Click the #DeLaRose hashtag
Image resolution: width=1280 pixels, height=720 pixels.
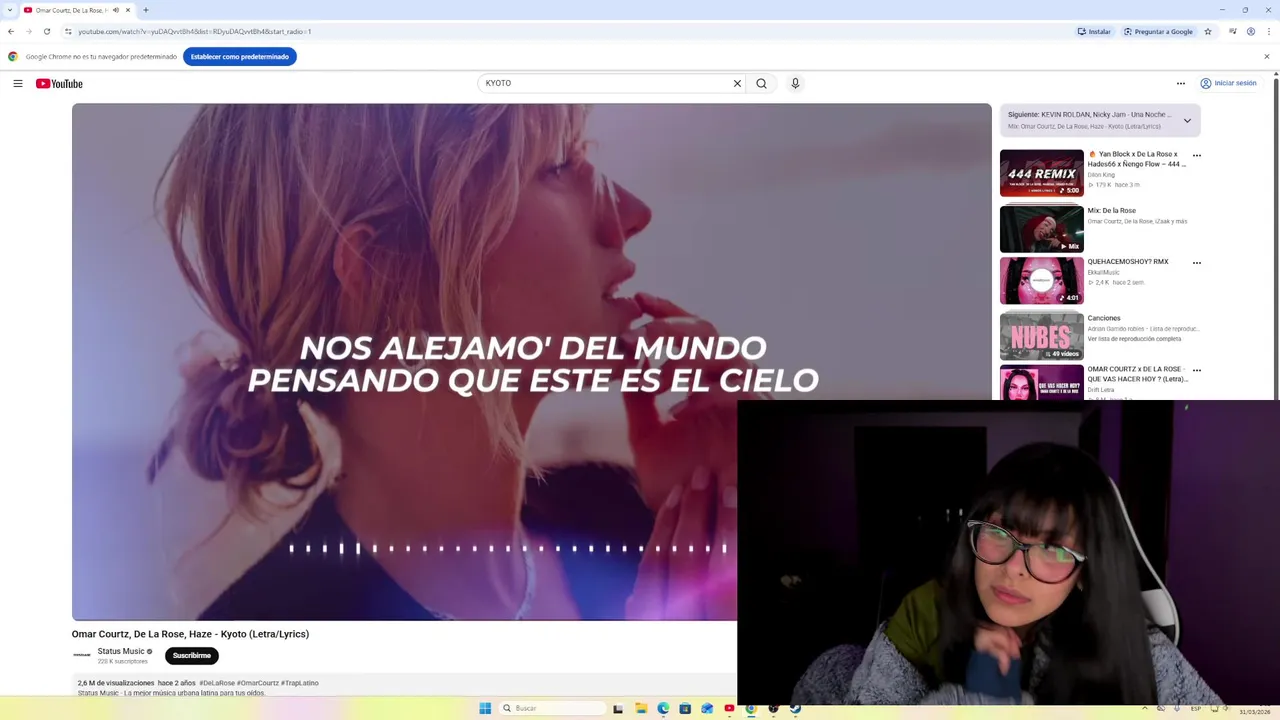[217, 683]
